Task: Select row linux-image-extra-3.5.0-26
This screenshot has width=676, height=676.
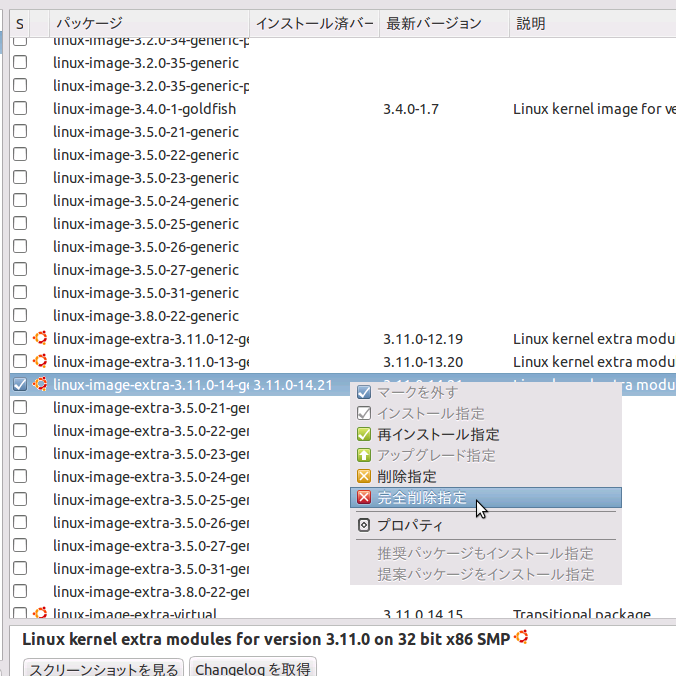Action: point(343,523)
